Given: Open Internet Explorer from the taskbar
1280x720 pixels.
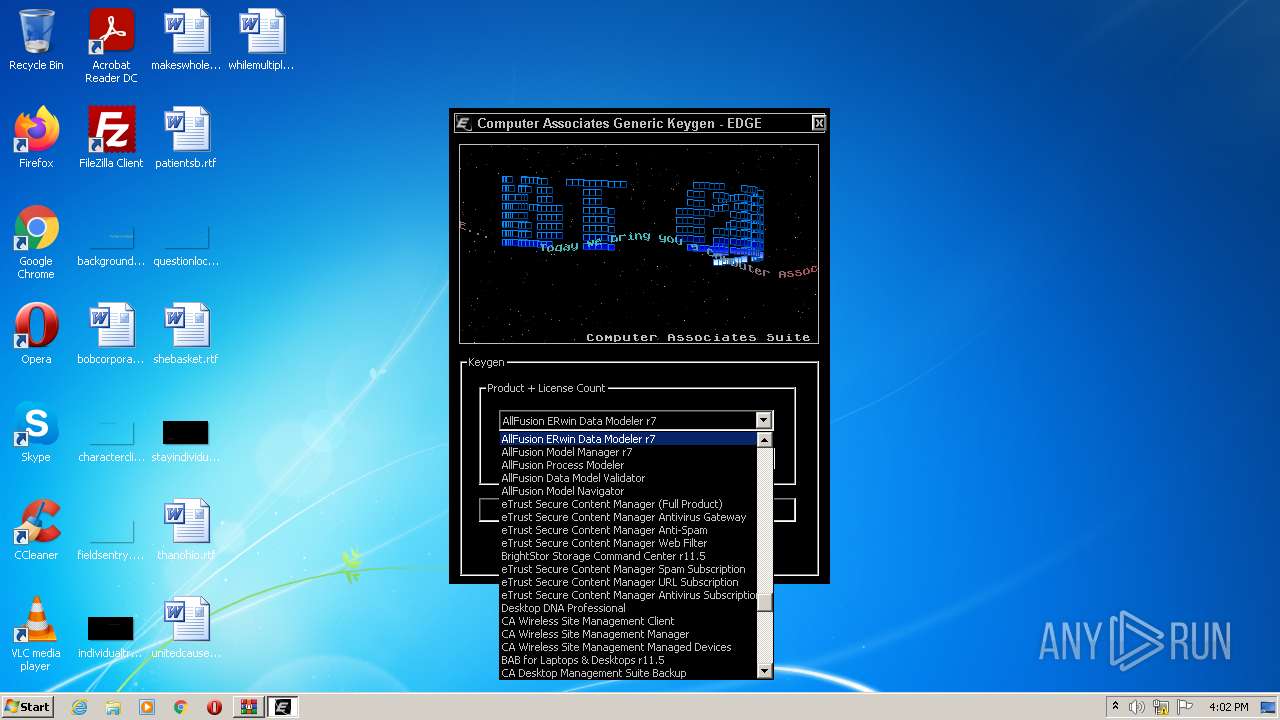Looking at the screenshot, I should (x=79, y=707).
